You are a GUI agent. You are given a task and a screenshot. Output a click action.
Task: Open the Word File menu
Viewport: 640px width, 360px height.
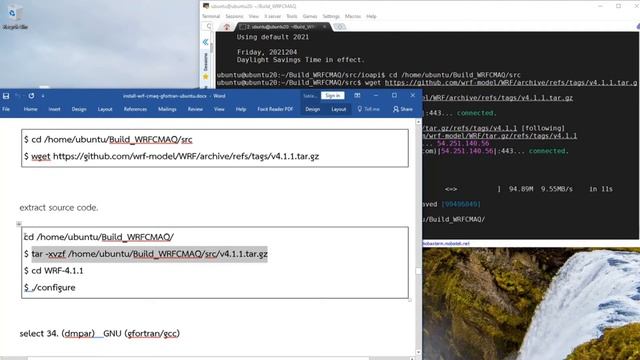(x=6, y=109)
